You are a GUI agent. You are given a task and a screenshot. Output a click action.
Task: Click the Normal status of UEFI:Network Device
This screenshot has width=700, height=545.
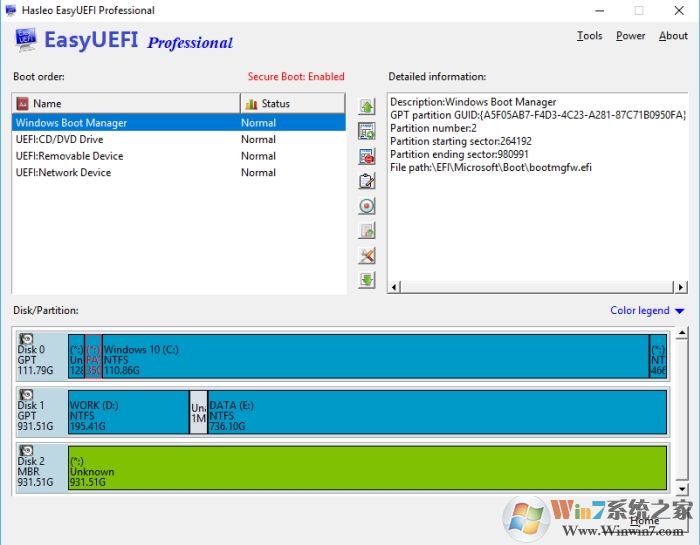tap(258, 172)
